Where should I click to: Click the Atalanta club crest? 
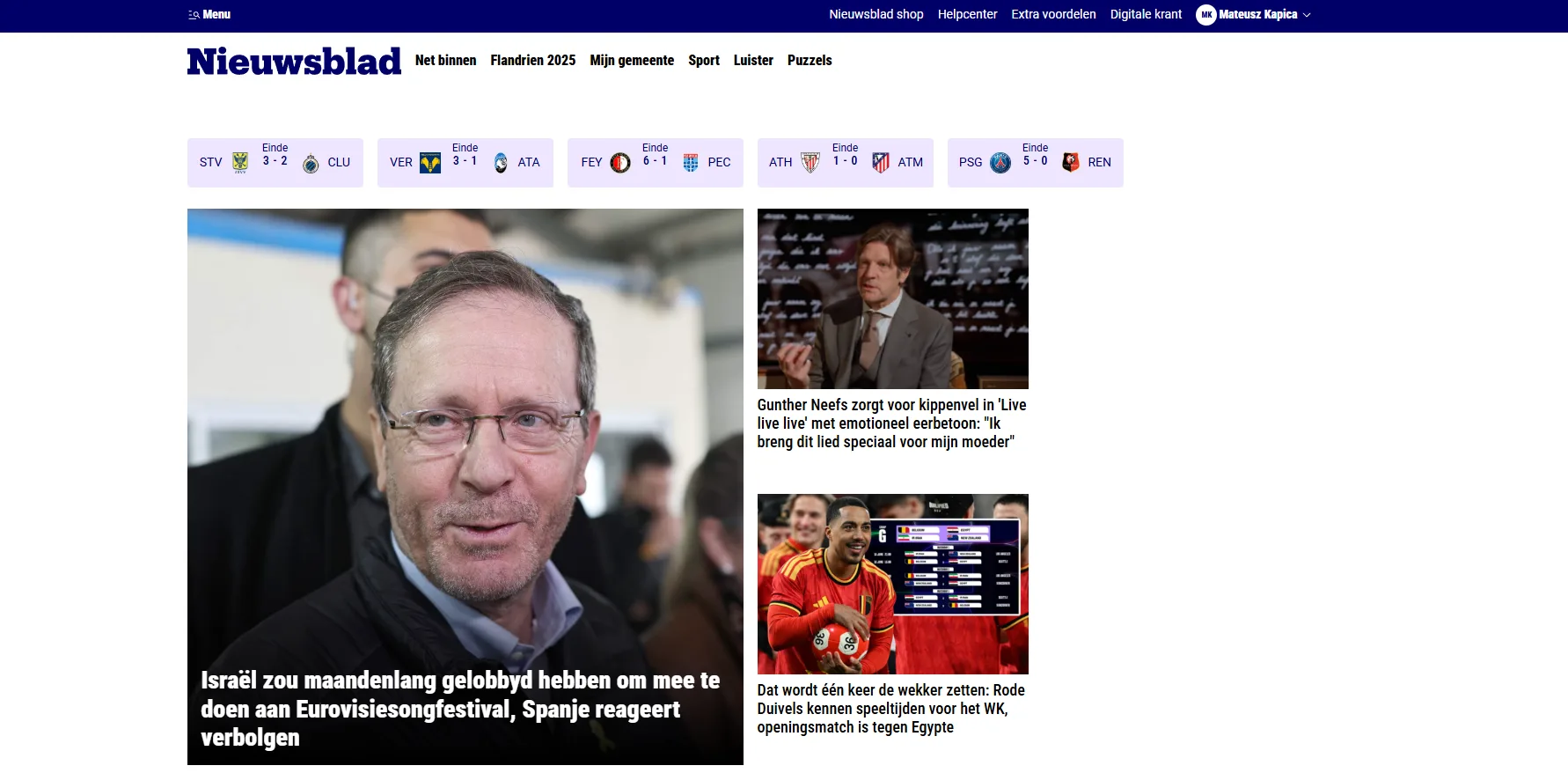pyautogui.click(x=501, y=163)
